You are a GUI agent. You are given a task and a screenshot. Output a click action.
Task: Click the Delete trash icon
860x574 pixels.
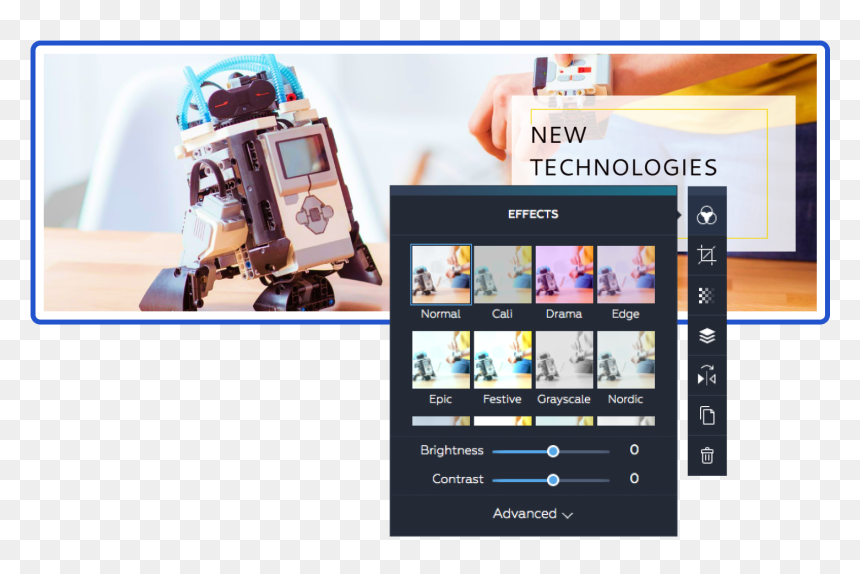click(707, 455)
